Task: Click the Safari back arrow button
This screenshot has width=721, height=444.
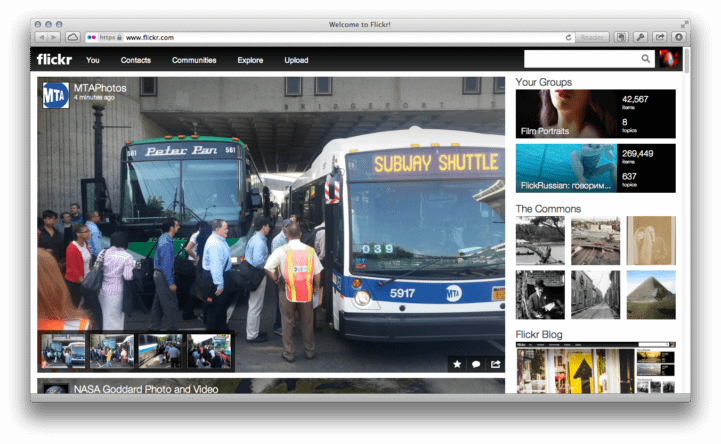Action: coord(42,37)
